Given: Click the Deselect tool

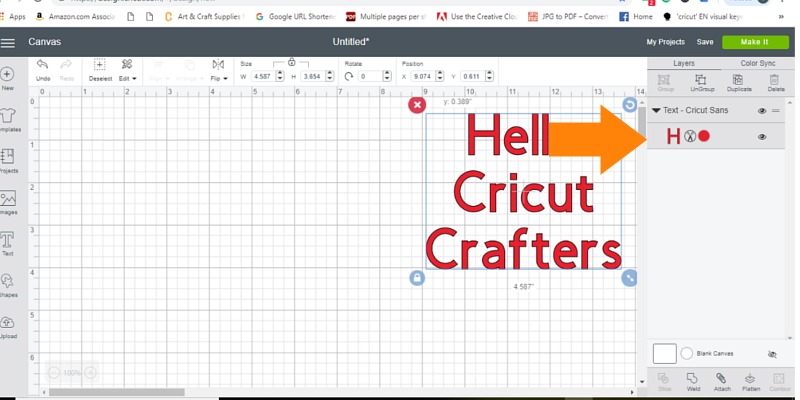Looking at the screenshot, I should click(100, 70).
